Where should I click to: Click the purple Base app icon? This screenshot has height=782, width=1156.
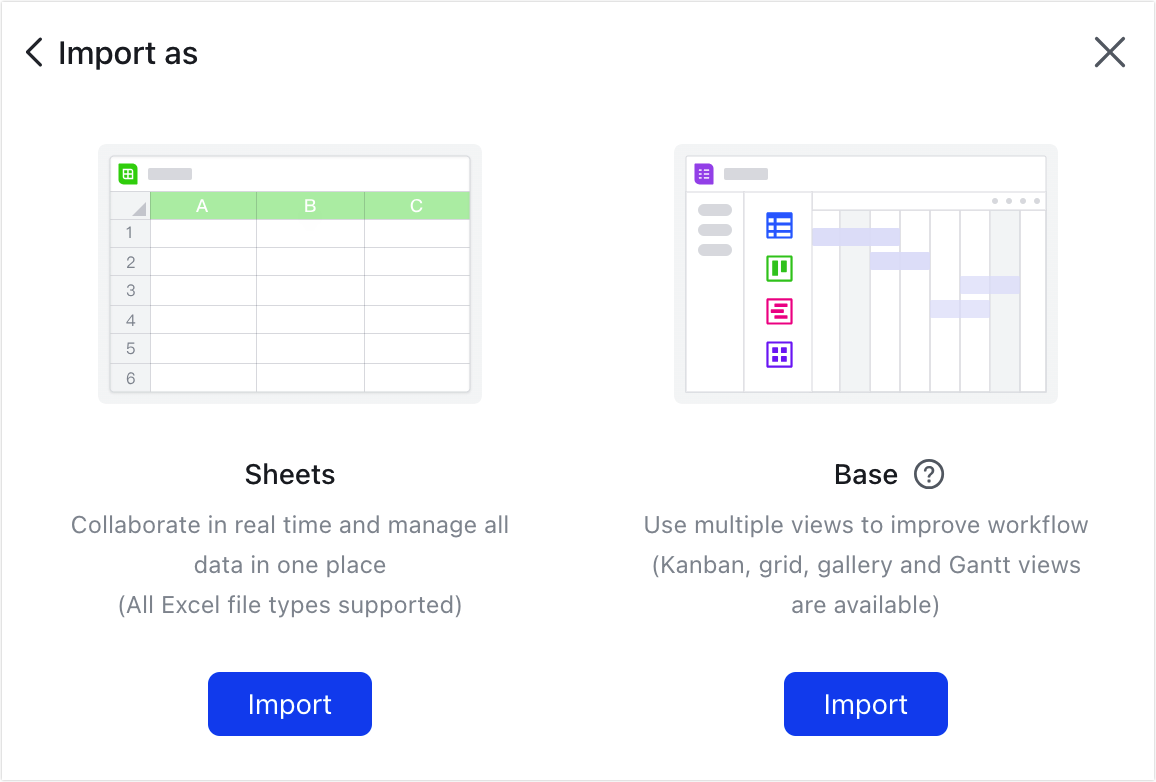[x=703, y=172]
